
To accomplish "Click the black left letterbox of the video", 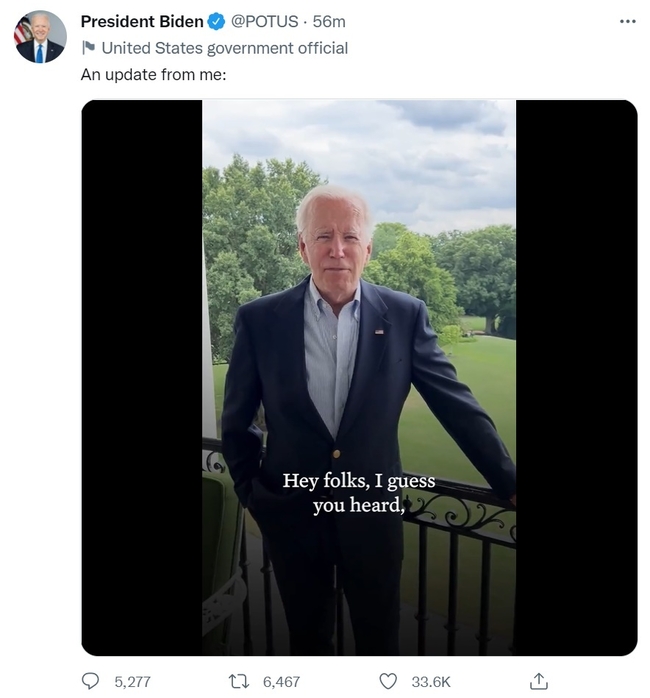I will point(141,377).
